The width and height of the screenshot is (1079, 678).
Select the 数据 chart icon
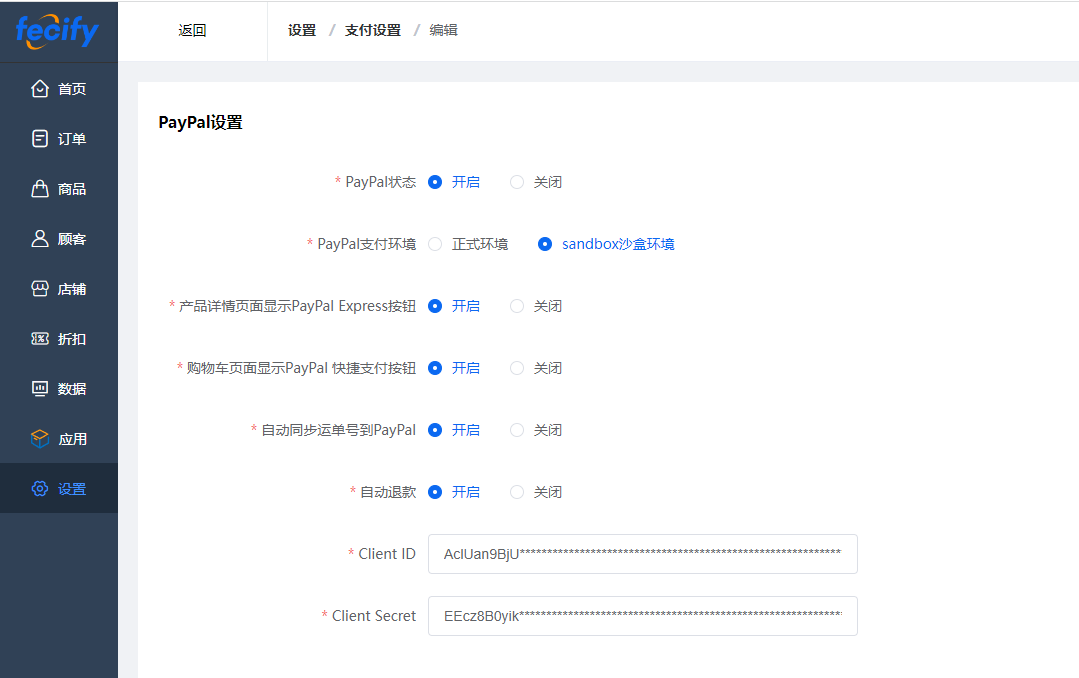click(x=40, y=389)
